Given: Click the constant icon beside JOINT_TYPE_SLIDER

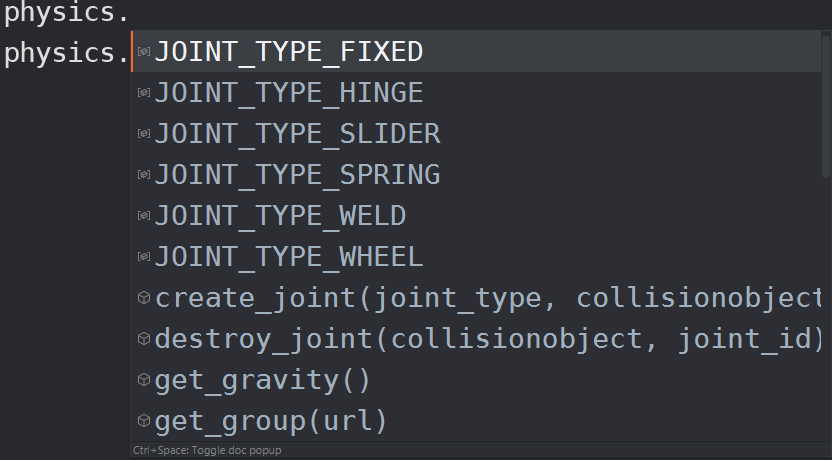Looking at the screenshot, I should click(144, 133).
